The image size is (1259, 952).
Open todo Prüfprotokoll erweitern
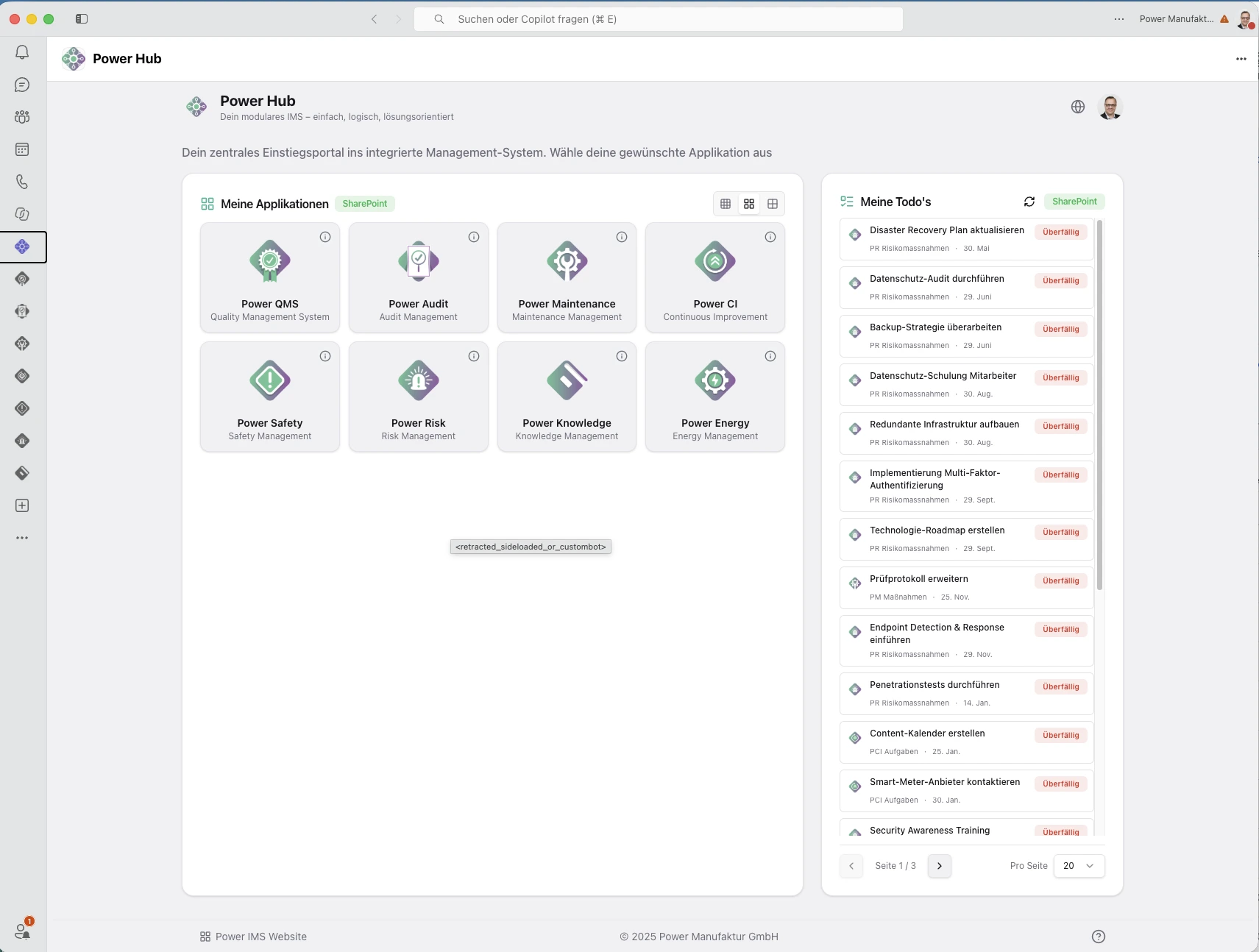[x=966, y=588]
